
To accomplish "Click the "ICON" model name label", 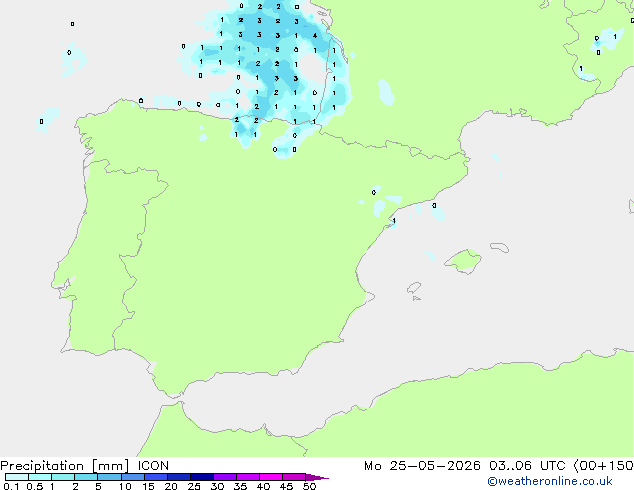I will pyautogui.click(x=153, y=466).
